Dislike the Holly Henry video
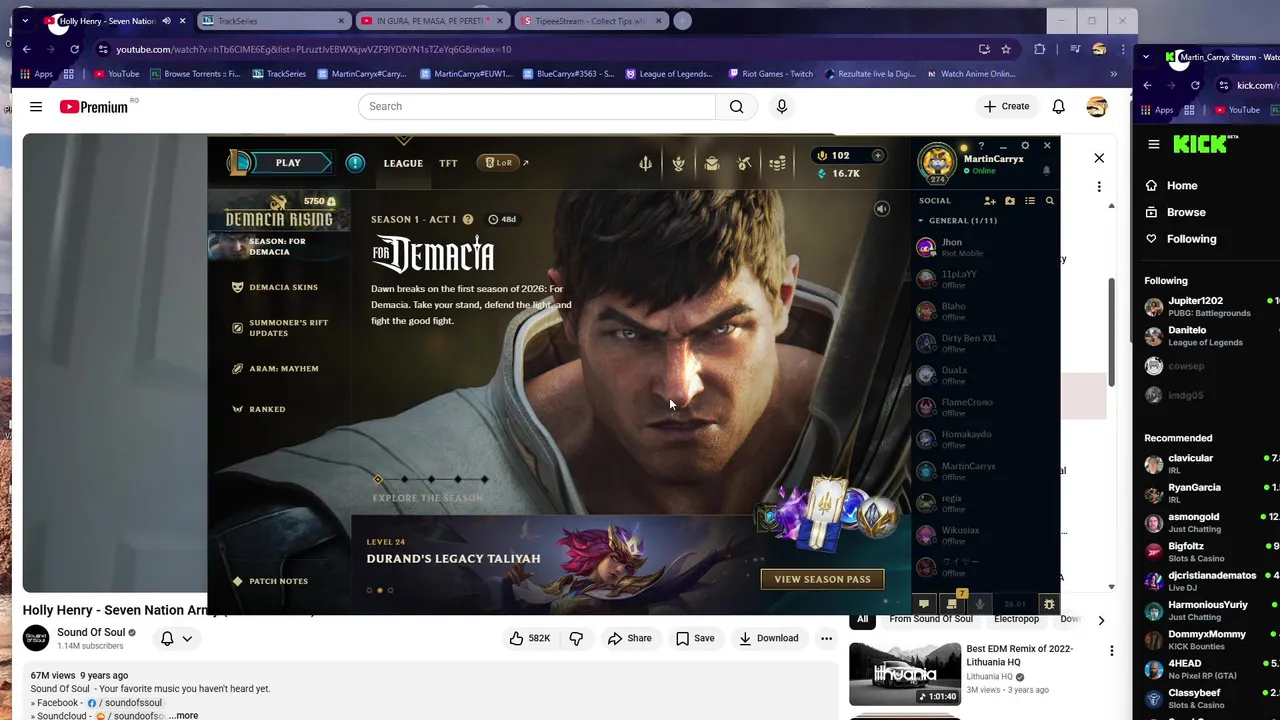The image size is (1280, 720). (x=576, y=638)
